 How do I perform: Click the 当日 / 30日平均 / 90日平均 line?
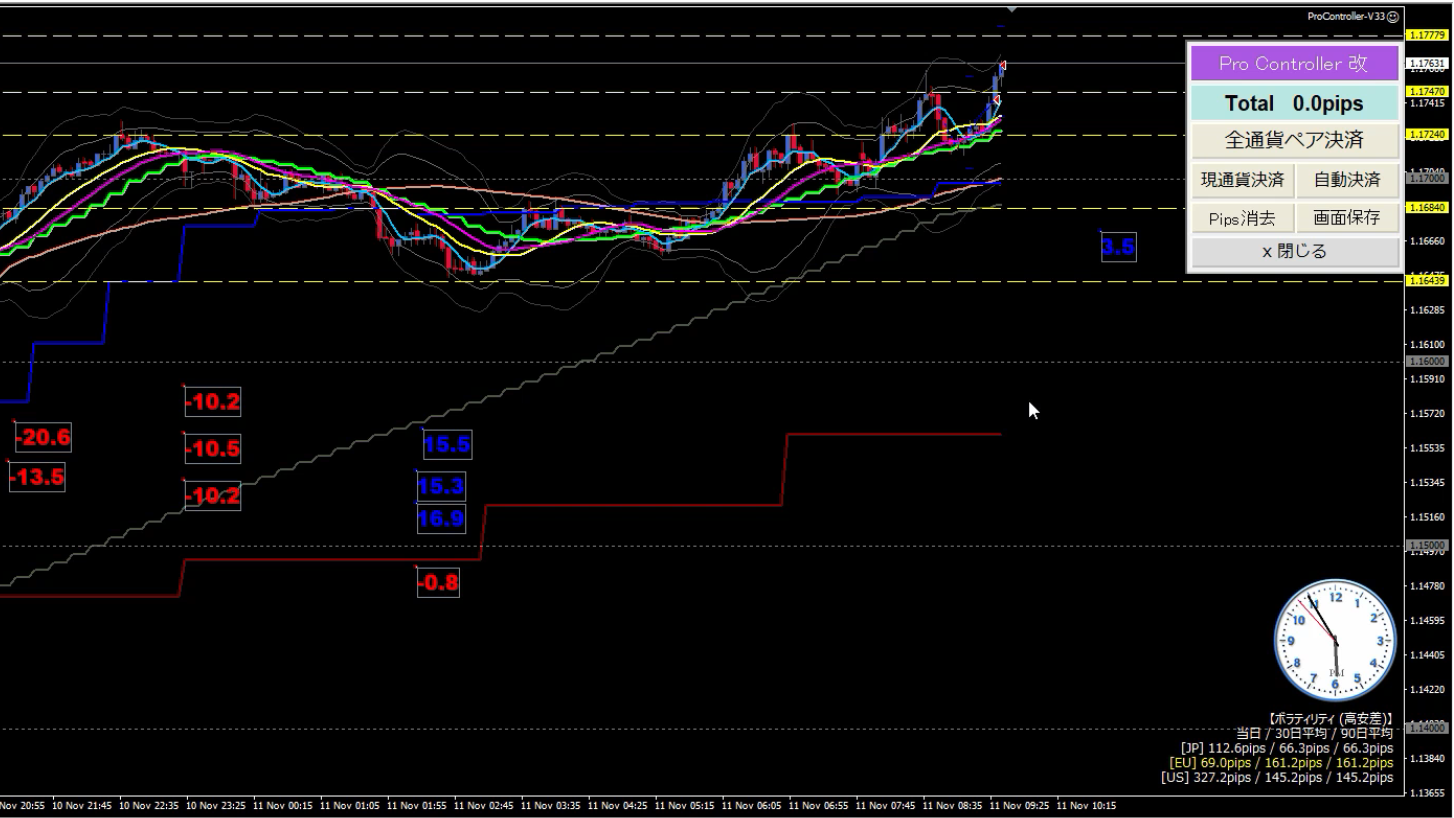click(x=1314, y=733)
